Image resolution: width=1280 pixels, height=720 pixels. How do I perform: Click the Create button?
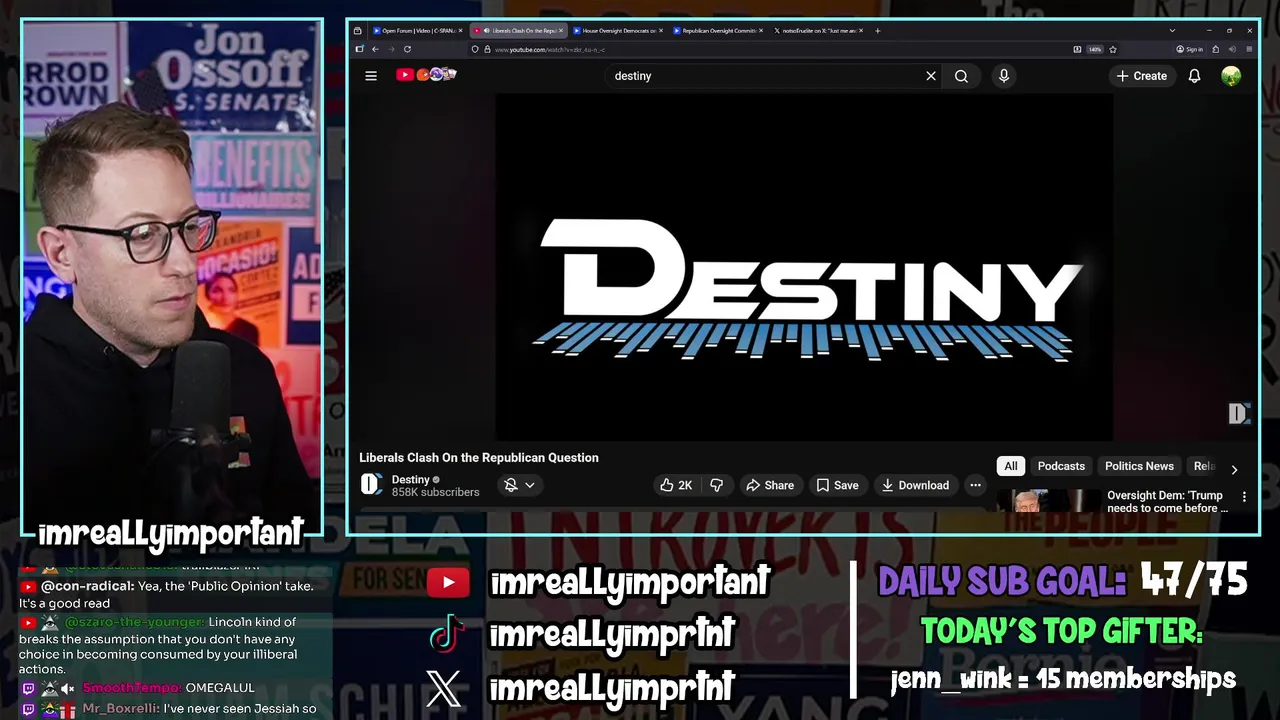point(1141,76)
